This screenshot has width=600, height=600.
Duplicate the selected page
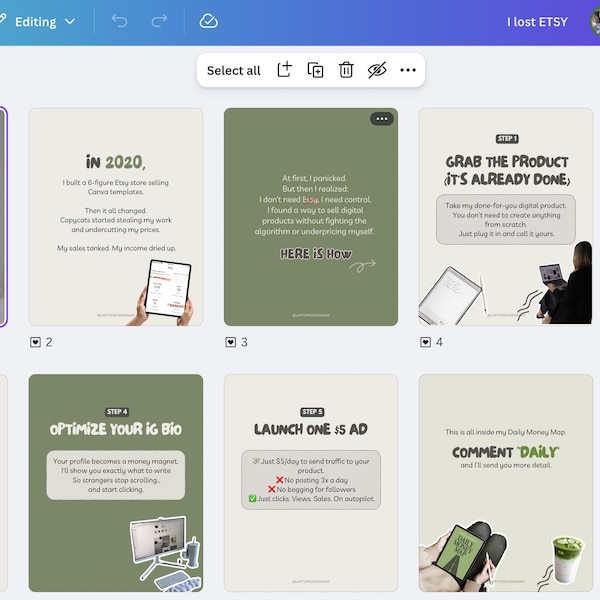coord(315,70)
